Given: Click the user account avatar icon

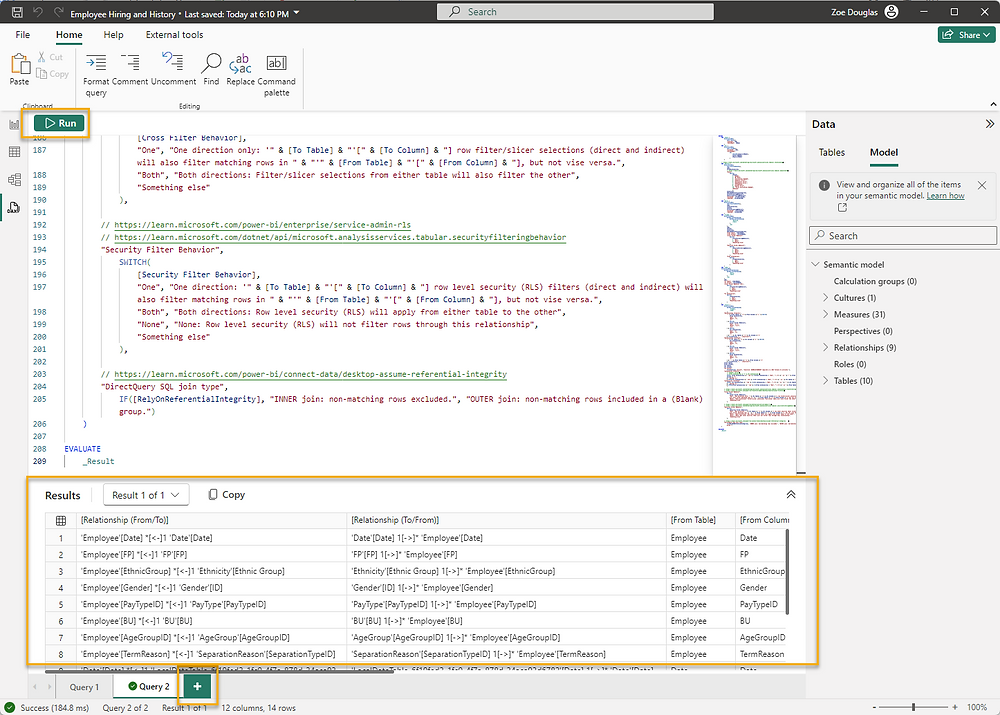Looking at the screenshot, I should tap(892, 12).
